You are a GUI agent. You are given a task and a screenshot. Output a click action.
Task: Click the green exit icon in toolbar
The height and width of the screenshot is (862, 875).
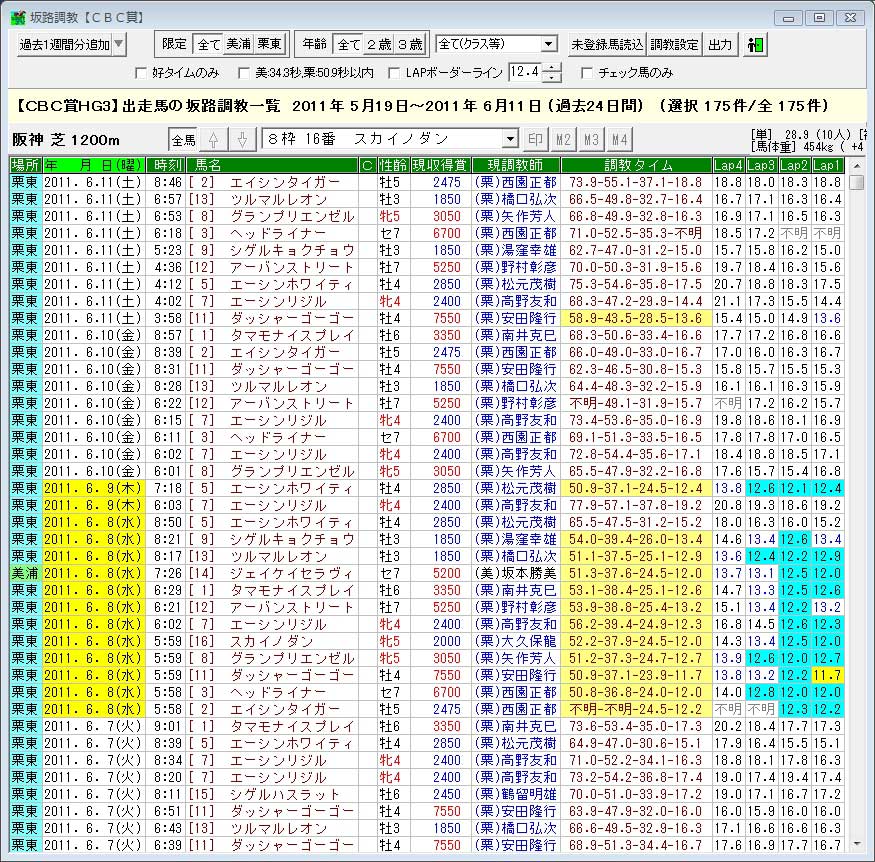755,44
